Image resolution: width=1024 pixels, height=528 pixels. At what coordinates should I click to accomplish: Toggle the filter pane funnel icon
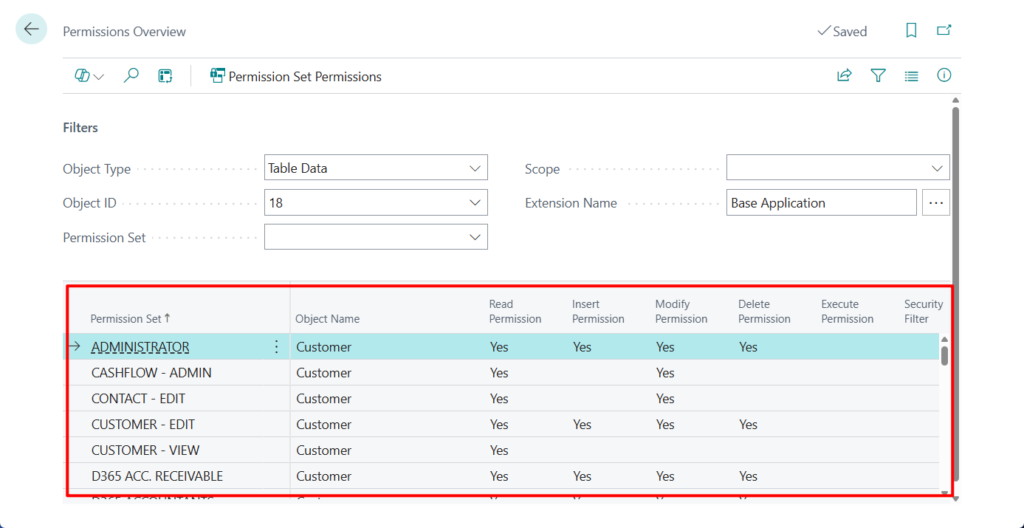[x=878, y=76]
